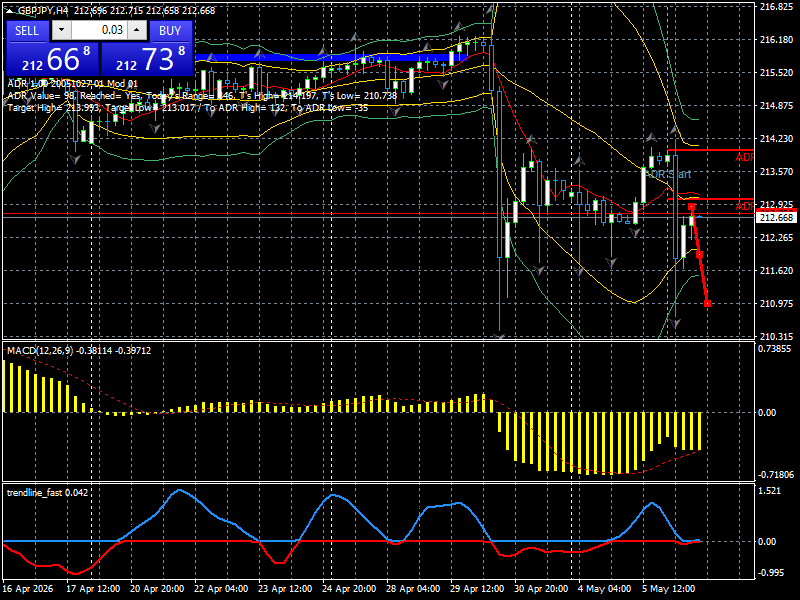The image size is (800, 600).
Task: Click the 211.620 price scale label
Action: [x=777, y=270]
